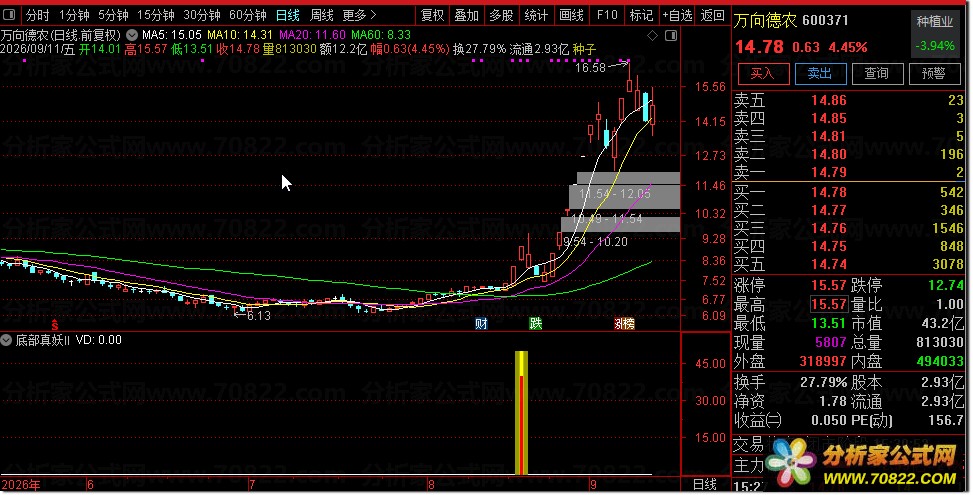Expand the 底部真妖II indicator arrow
Screen dimensions: 973x495
tap(7, 340)
